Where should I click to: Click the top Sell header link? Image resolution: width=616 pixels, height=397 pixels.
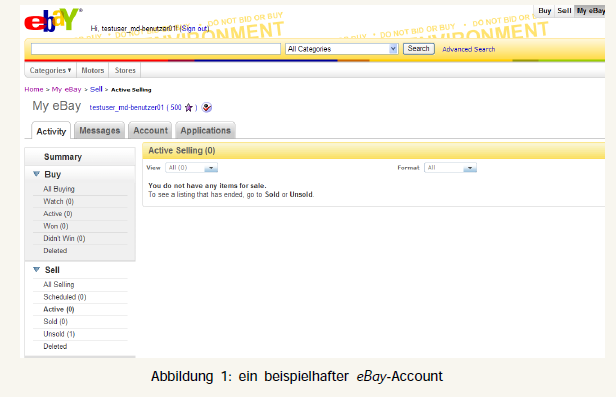tap(564, 11)
